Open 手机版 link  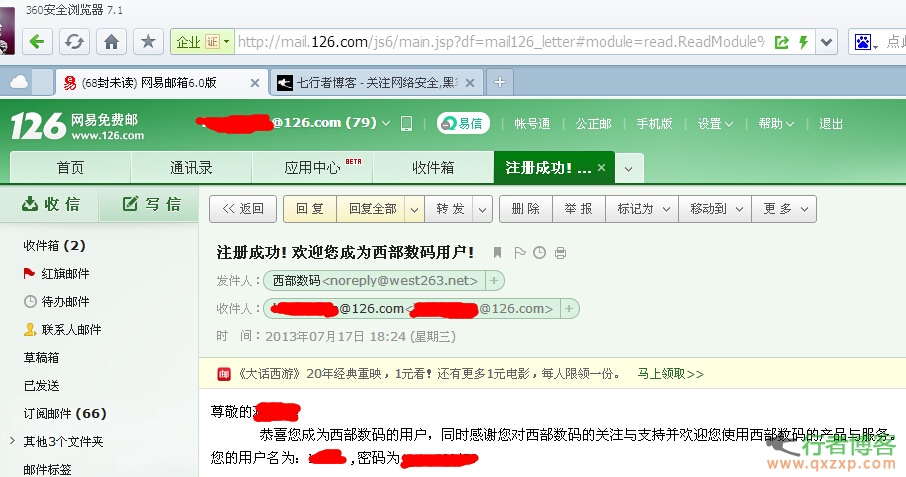point(654,124)
